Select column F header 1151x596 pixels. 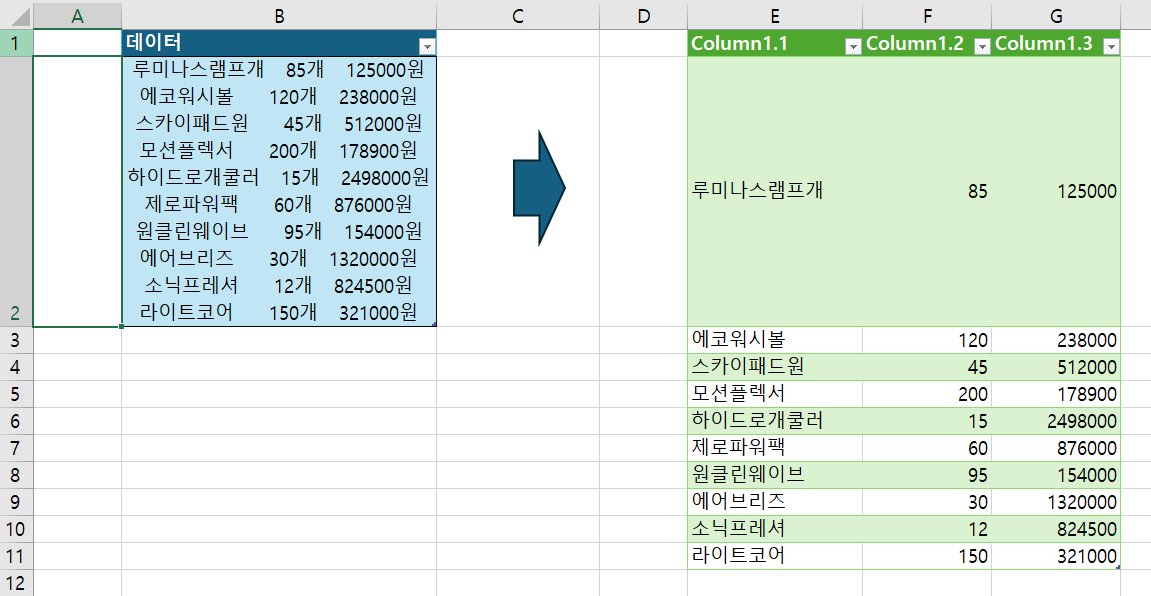coord(927,15)
